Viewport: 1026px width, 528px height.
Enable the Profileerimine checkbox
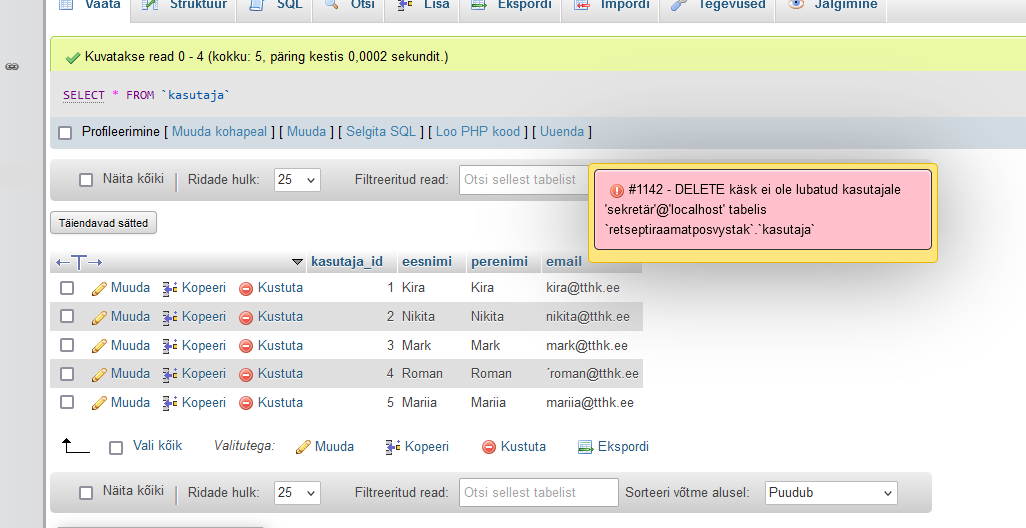pos(65,132)
